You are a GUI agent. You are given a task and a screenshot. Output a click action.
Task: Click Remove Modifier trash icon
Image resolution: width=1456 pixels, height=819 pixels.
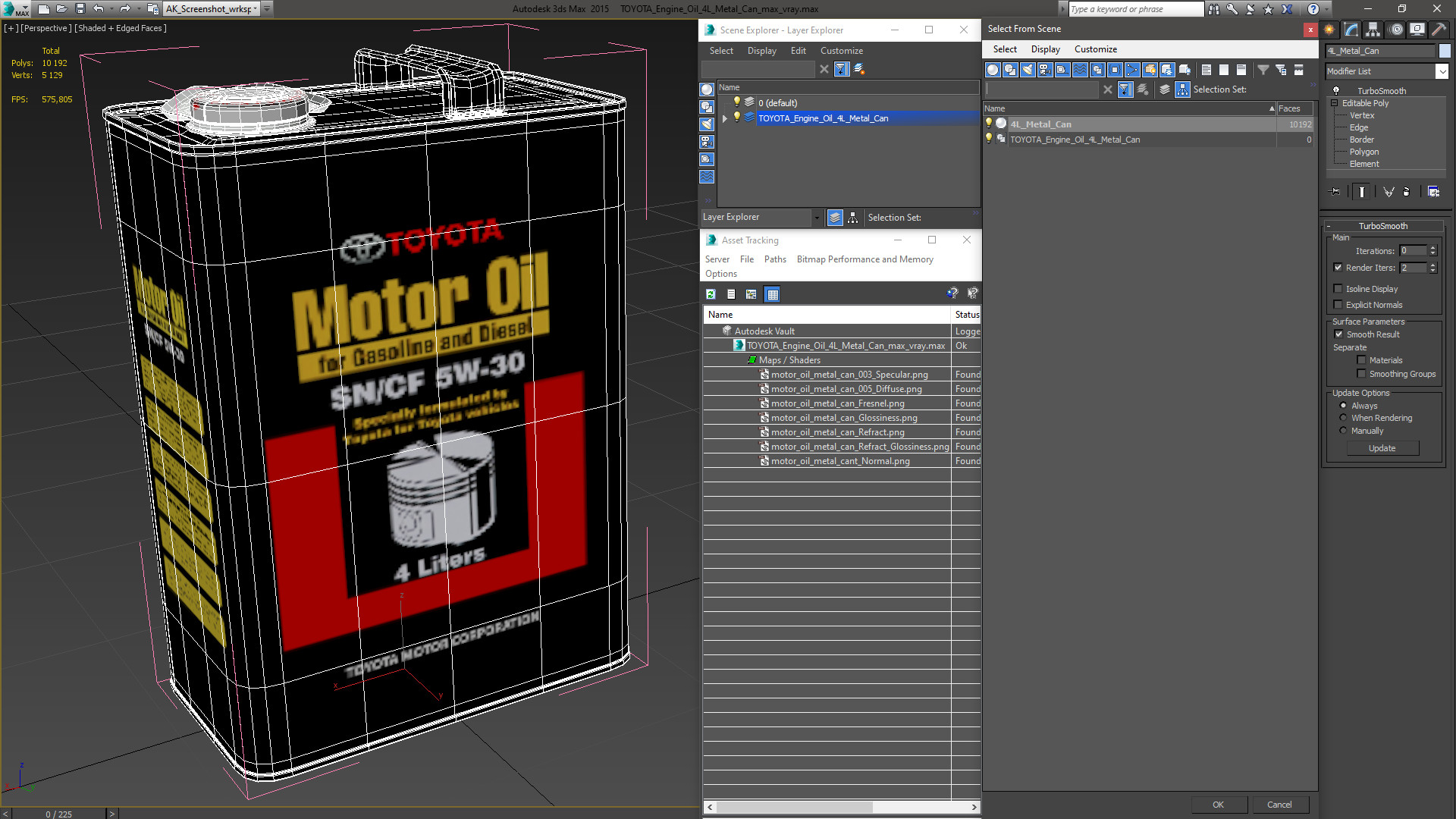(1406, 192)
